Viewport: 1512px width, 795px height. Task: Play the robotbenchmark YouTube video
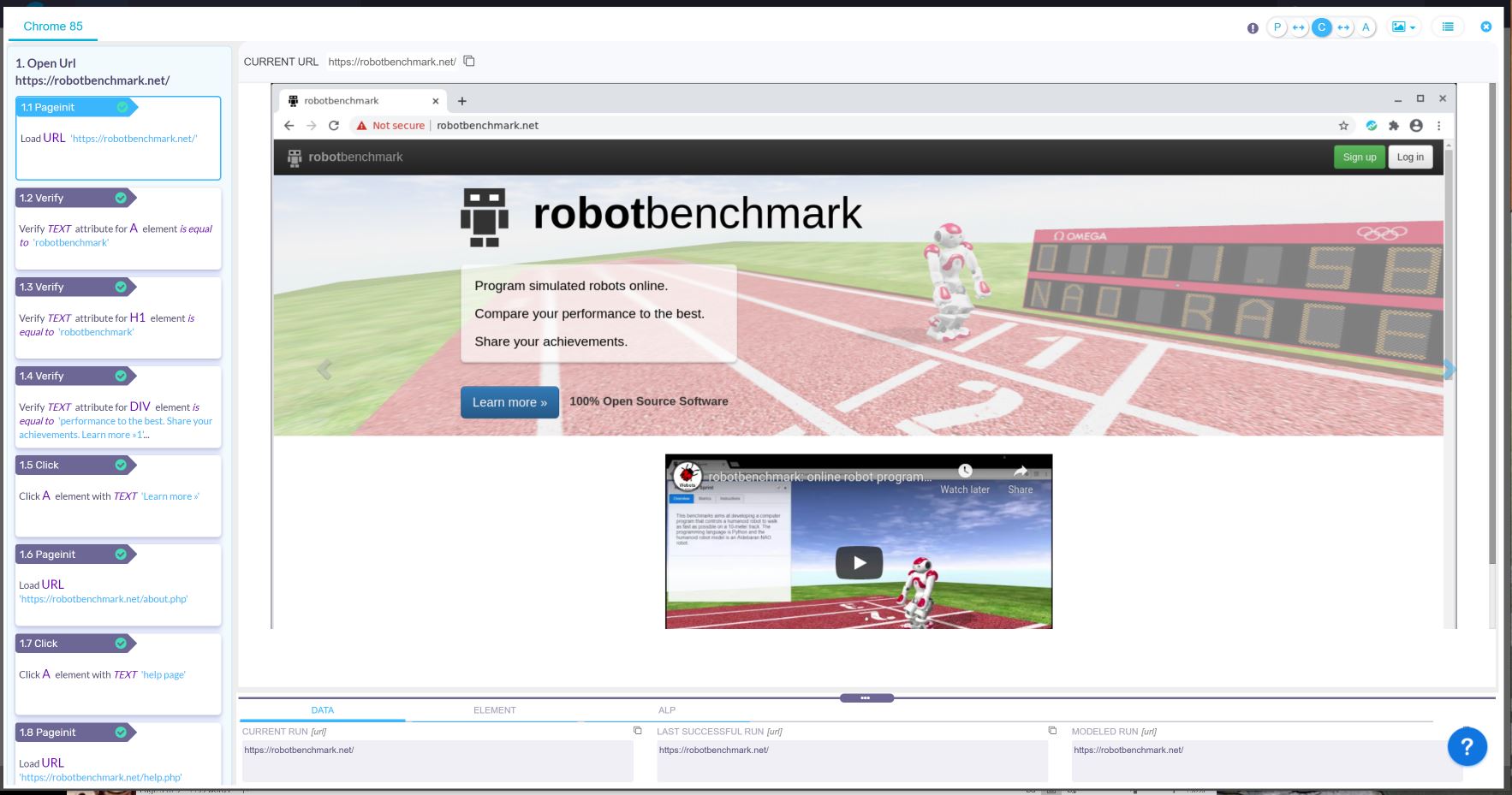point(859,562)
